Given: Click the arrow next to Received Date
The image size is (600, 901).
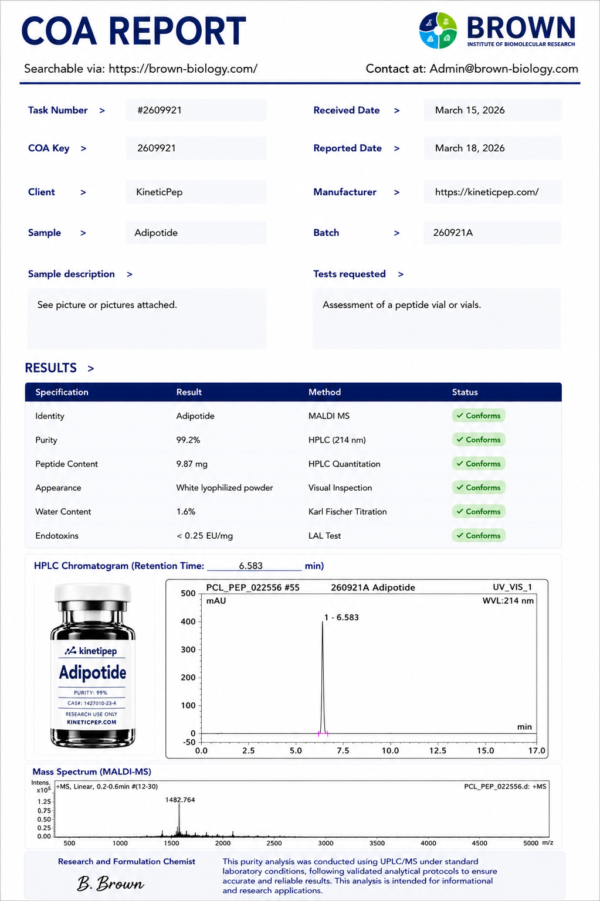Looking at the screenshot, I should tap(397, 110).
